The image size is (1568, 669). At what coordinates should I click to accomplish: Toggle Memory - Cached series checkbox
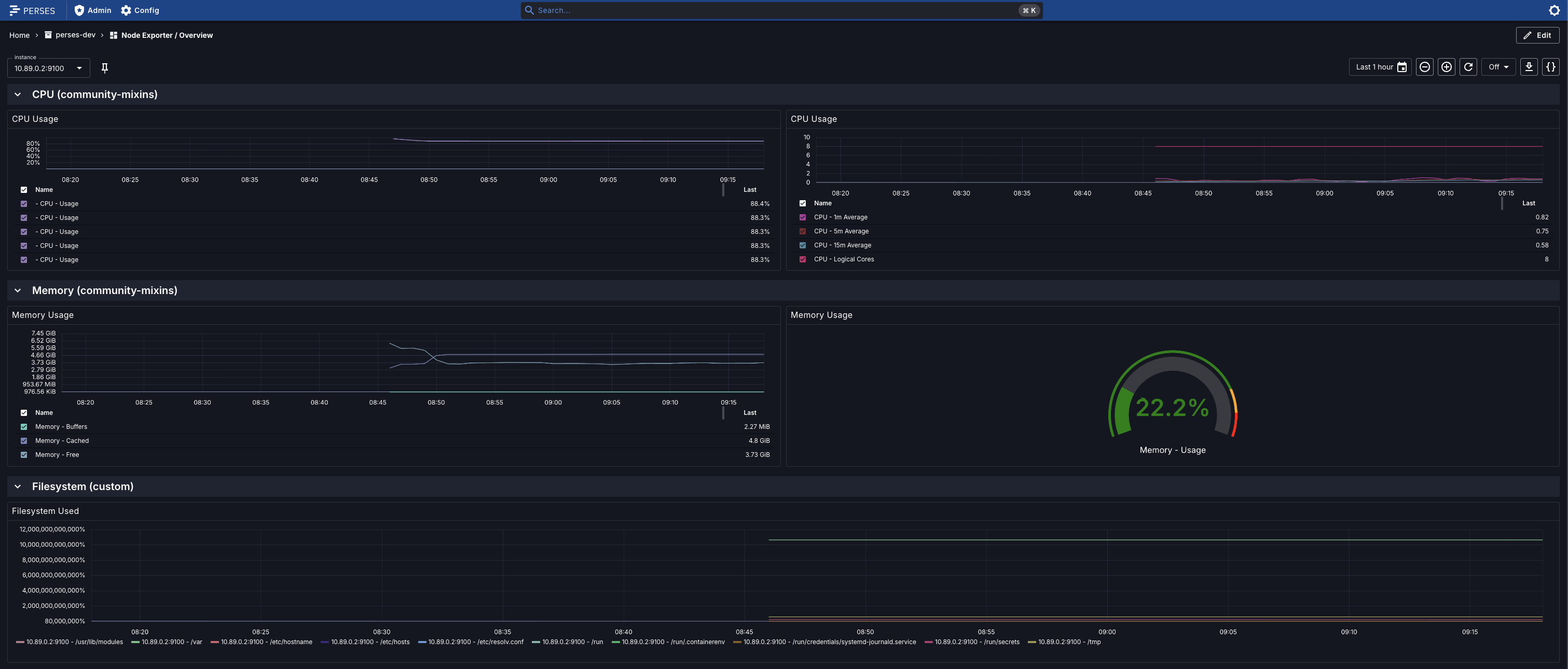(x=24, y=441)
